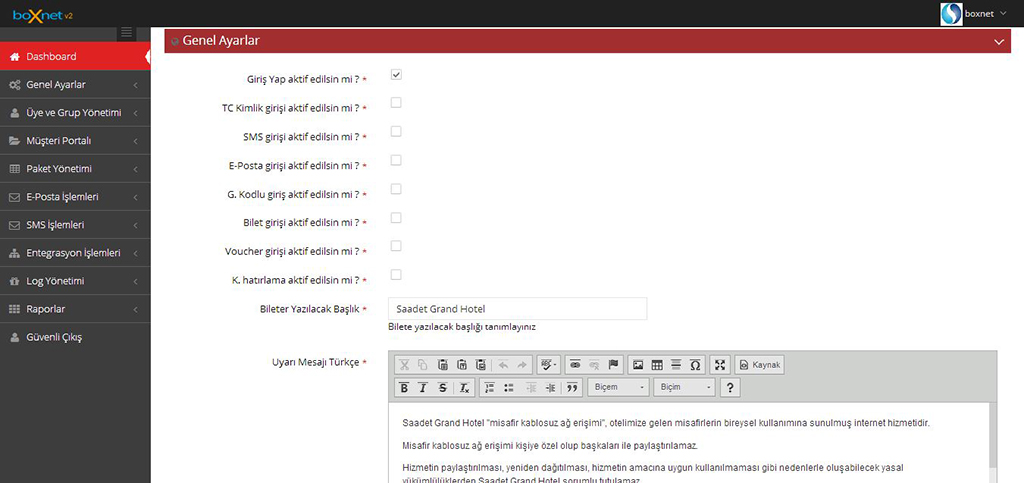The height and width of the screenshot is (483, 1024).
Task: Enable E-Posta girişi checkbox
Action: pyautogui.click(x=396, y=161)
